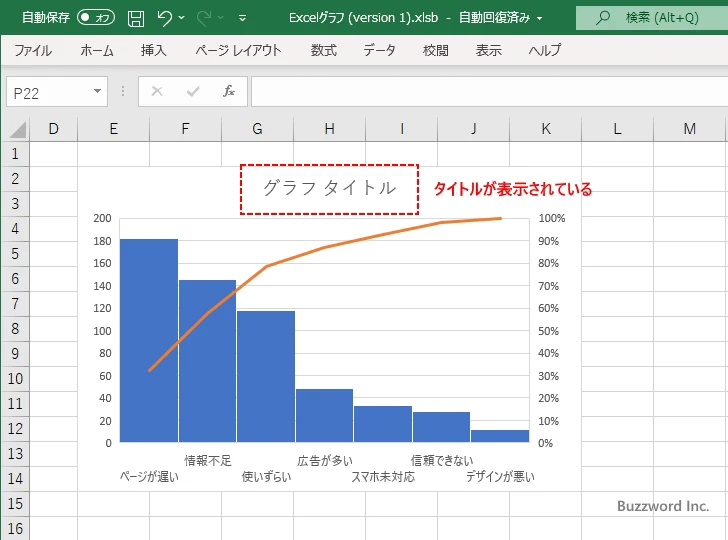
Task: Switch to the ヘルプ tab
Action: [x=545, y=50]
